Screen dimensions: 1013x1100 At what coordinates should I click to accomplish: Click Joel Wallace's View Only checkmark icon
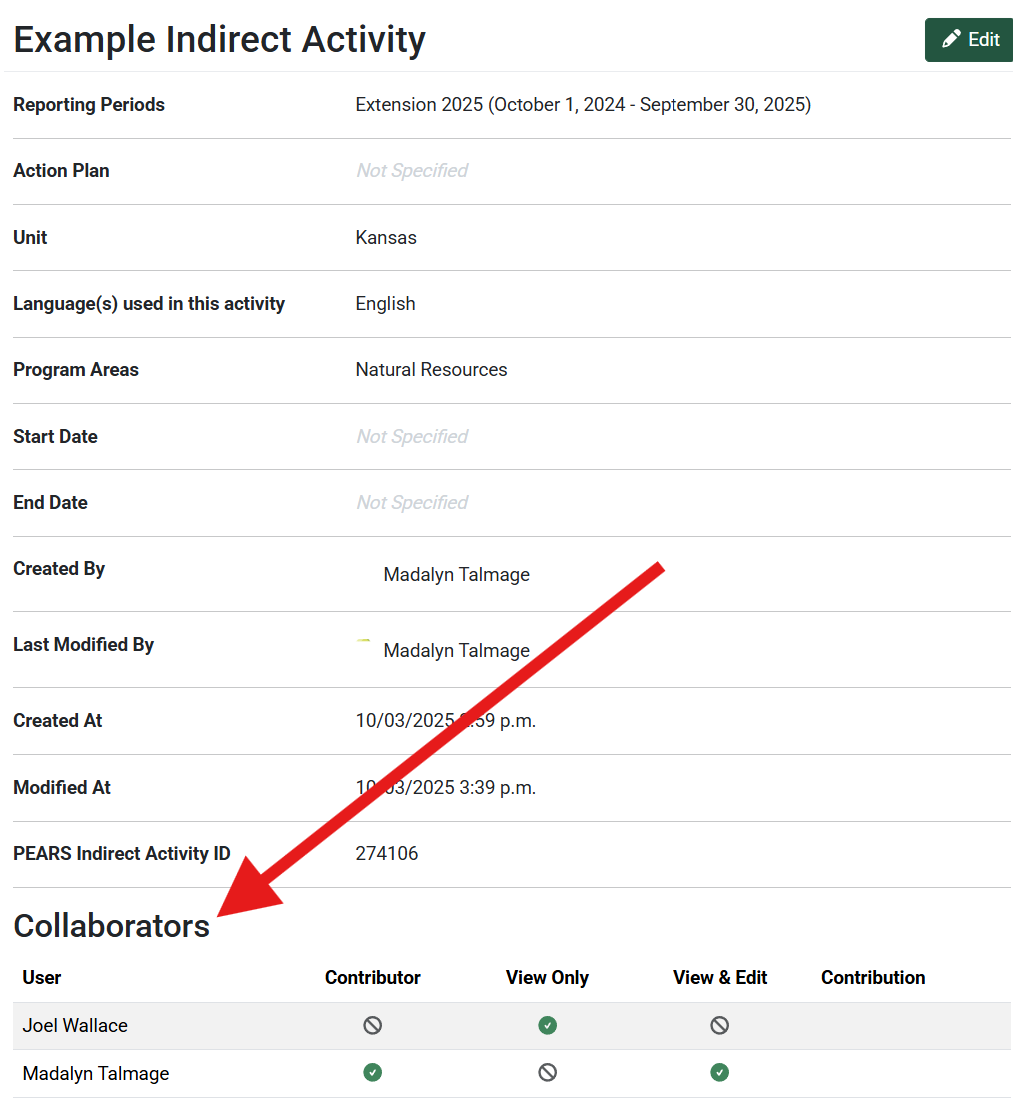tap(547, 1025)
